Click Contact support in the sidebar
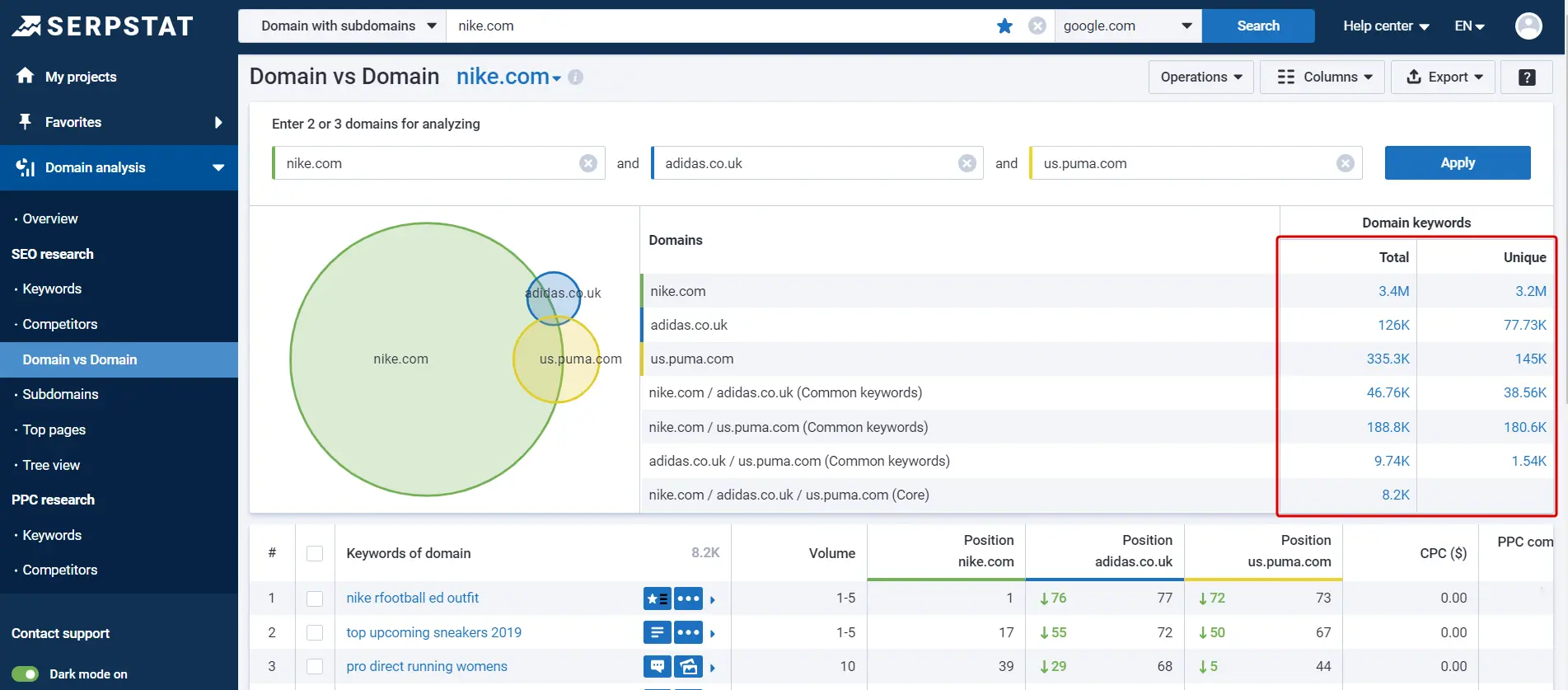This screenshot has height=690, width=1568. tap(60, 633)
